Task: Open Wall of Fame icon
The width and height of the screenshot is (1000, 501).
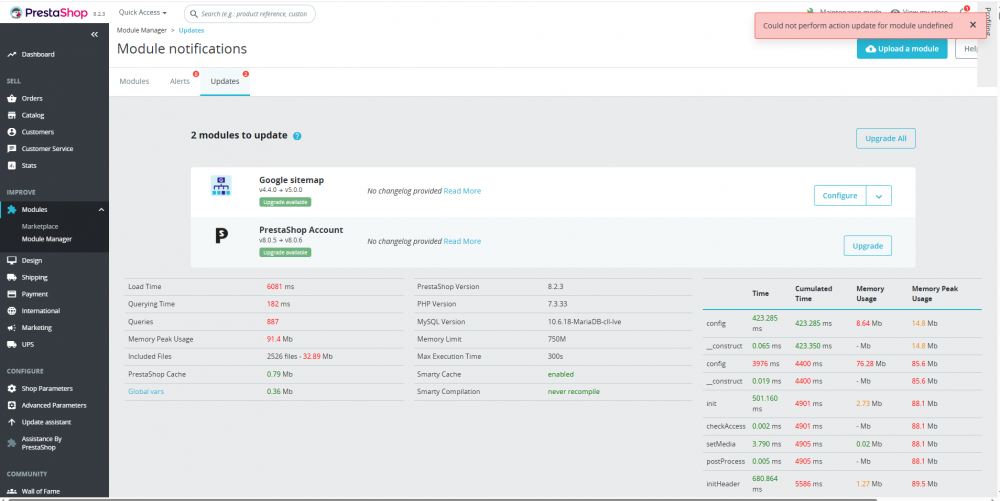Action: (11, 491)
